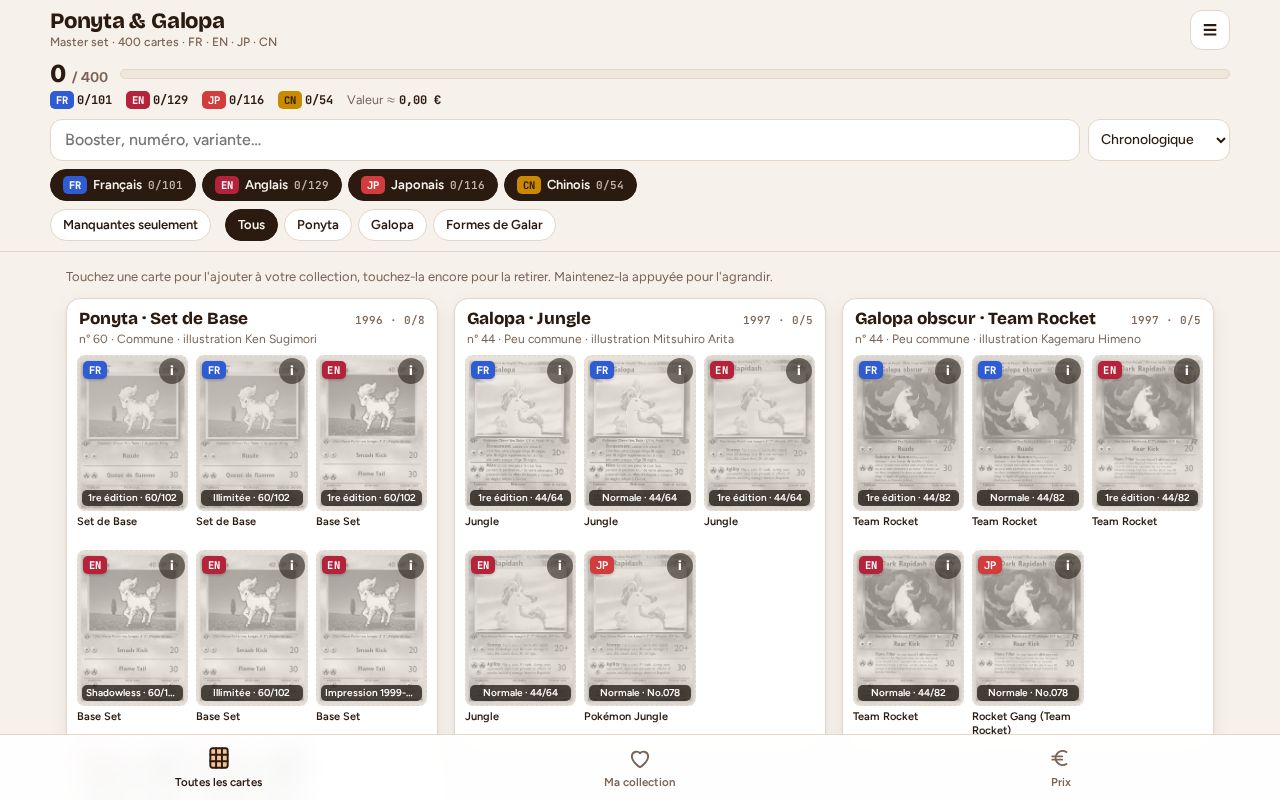Focus the Booster, numéro, variante search field
Viewport: 1280px width, 800px height.
tap(565, 140)
